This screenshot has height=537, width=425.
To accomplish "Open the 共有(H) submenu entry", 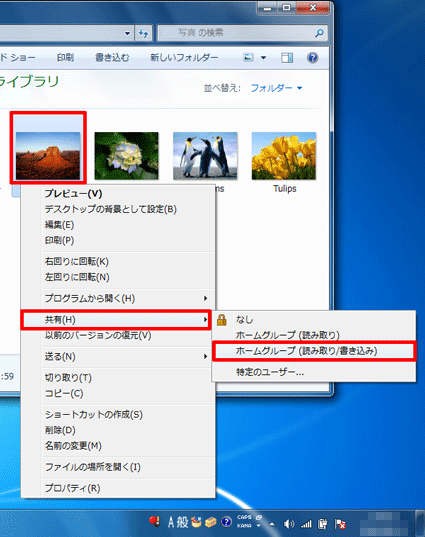I will [116, 320].
